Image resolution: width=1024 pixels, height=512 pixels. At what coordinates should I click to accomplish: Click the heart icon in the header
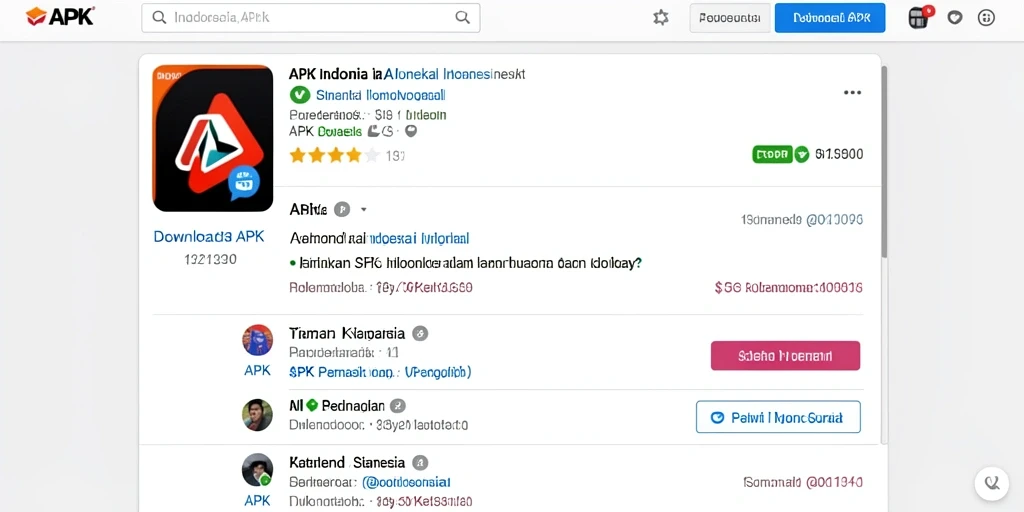pyautogui.click(x=955, y=18)
